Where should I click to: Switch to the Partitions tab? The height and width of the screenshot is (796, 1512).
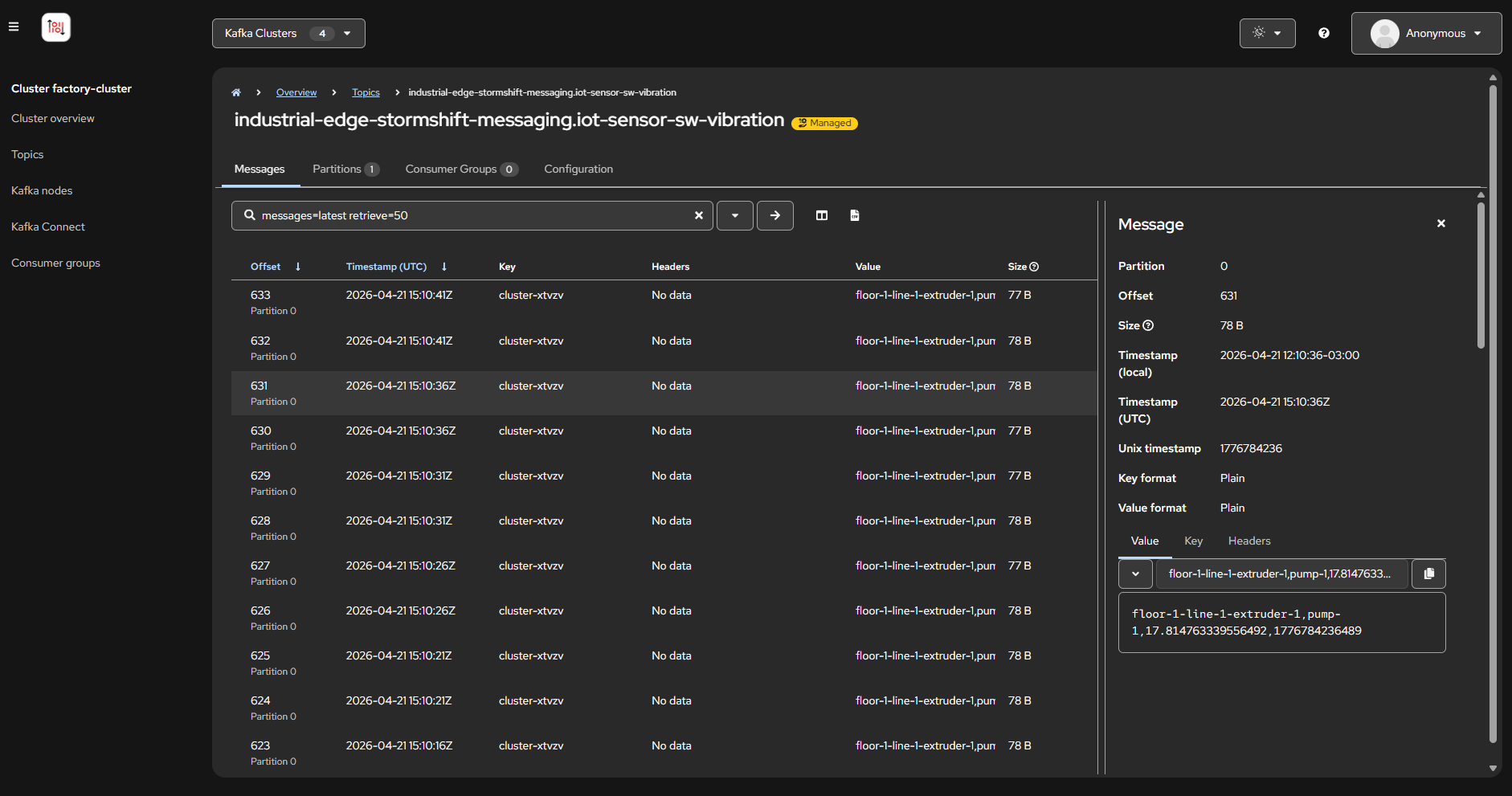pyautogui.click(x=345, y=169)
